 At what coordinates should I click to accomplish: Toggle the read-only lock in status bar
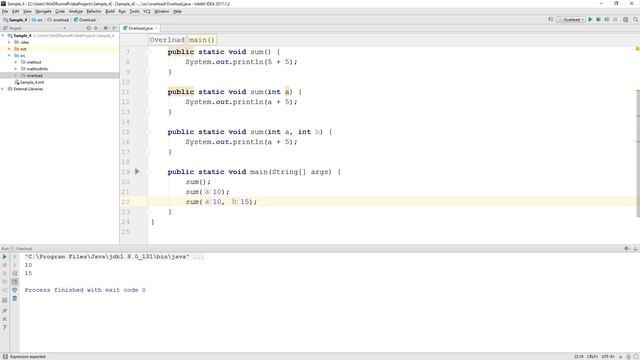point(621,356)
